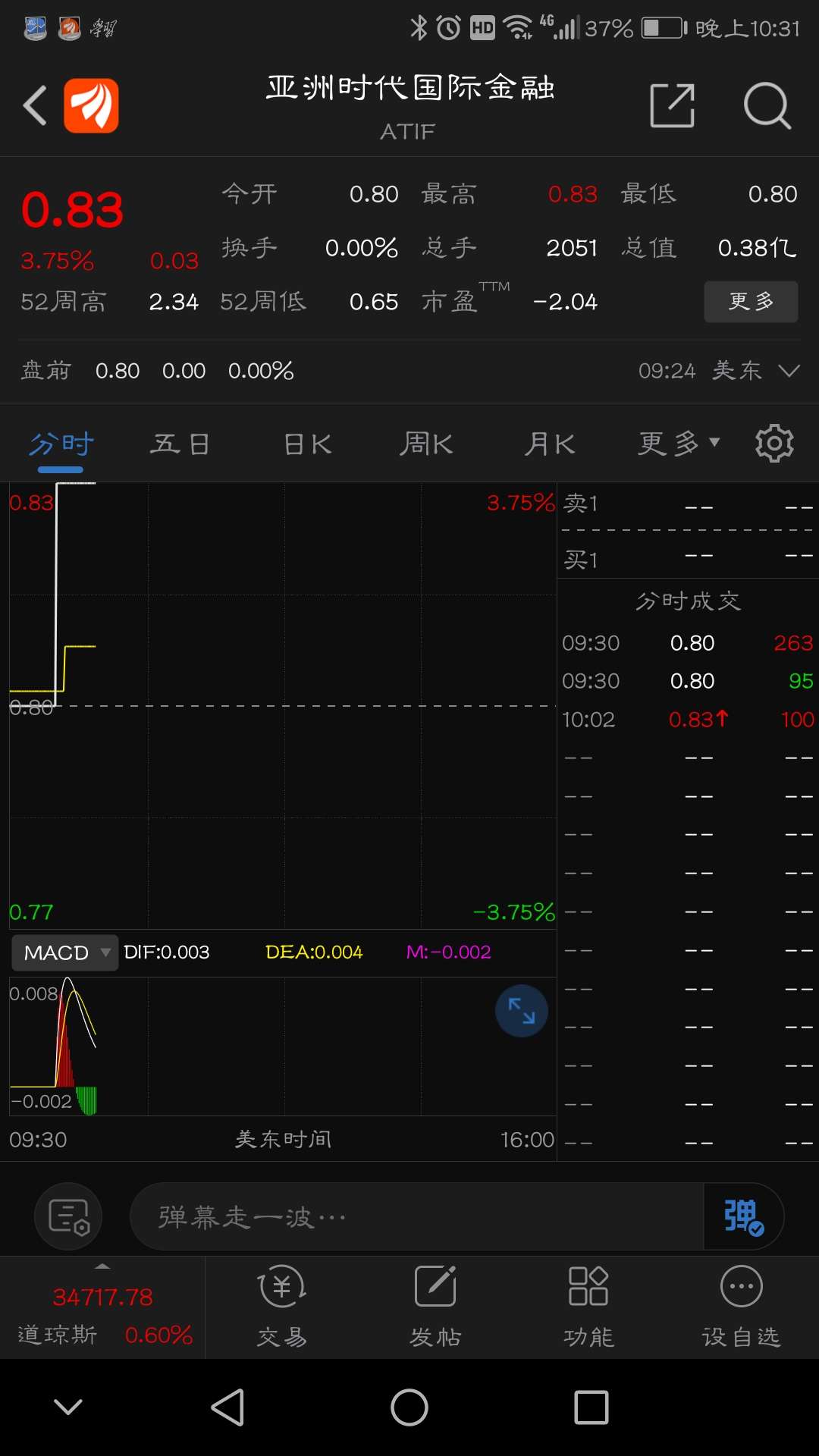The image size is (819, 1456).
Task: Open the share icon in header
Action: pos(673,105)
